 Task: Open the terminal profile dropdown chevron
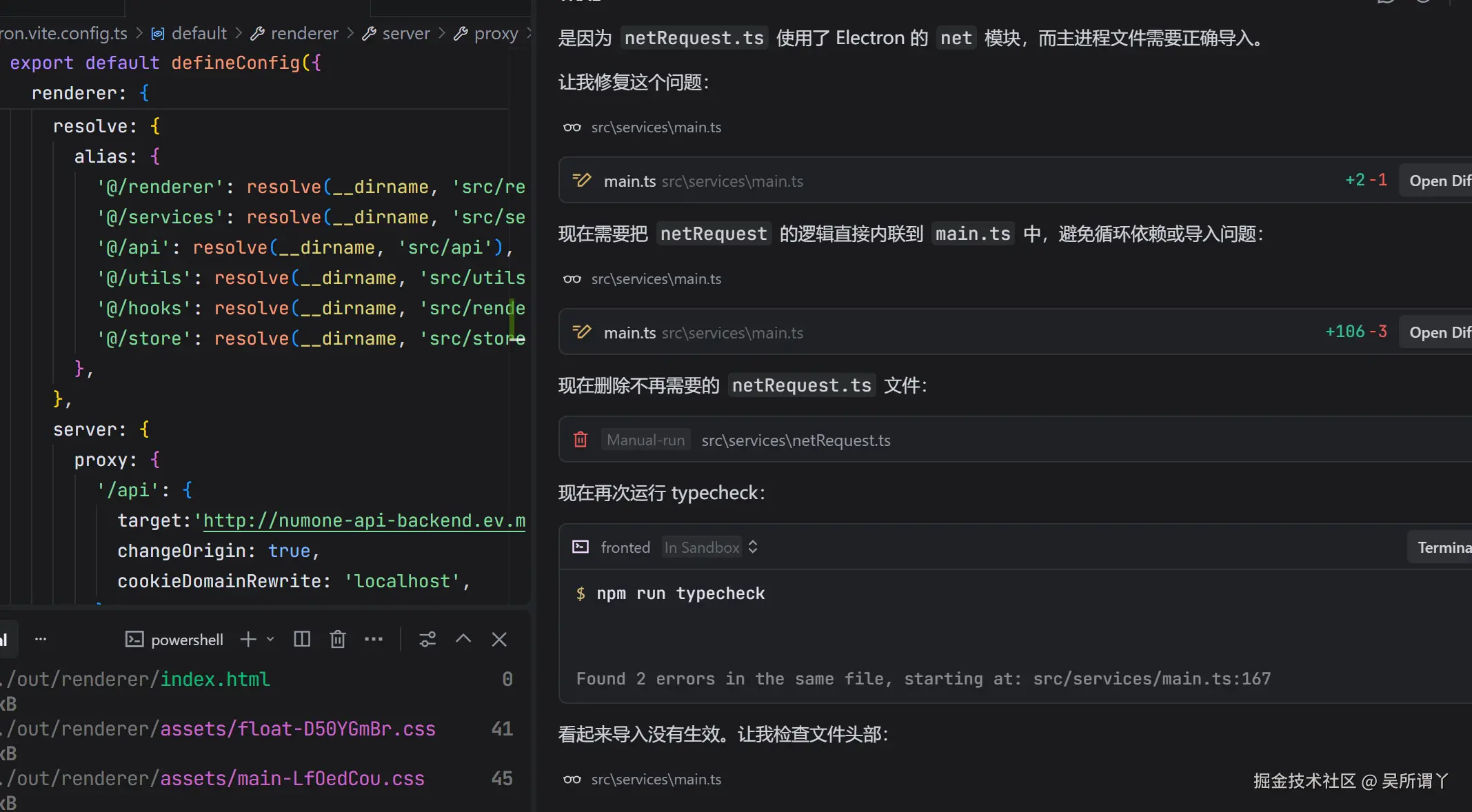click(270, 639)
